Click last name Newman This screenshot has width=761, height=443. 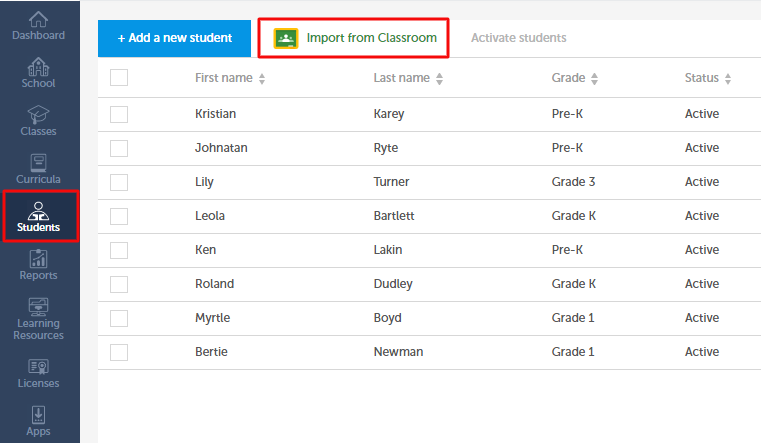tap(398, 352)
